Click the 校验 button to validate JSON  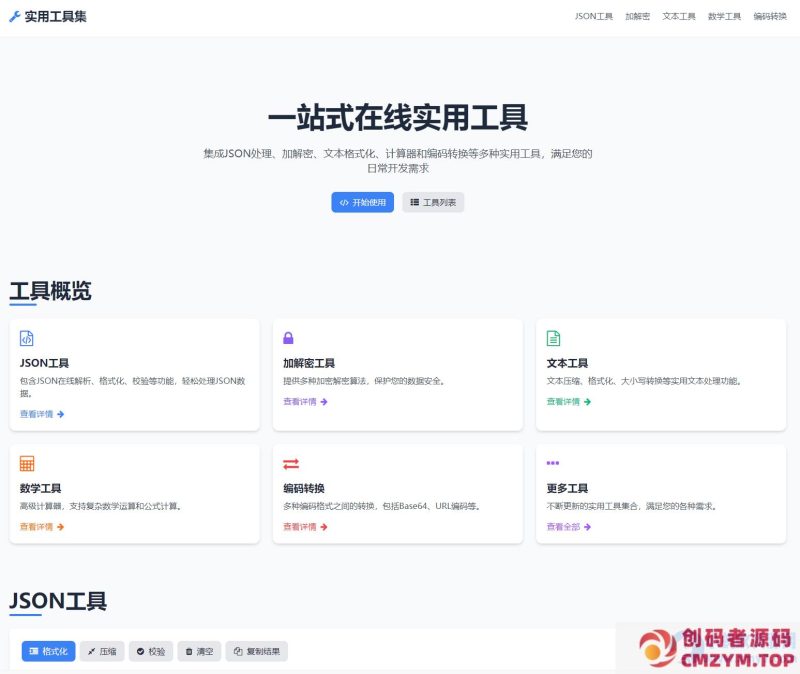point(151,651)
